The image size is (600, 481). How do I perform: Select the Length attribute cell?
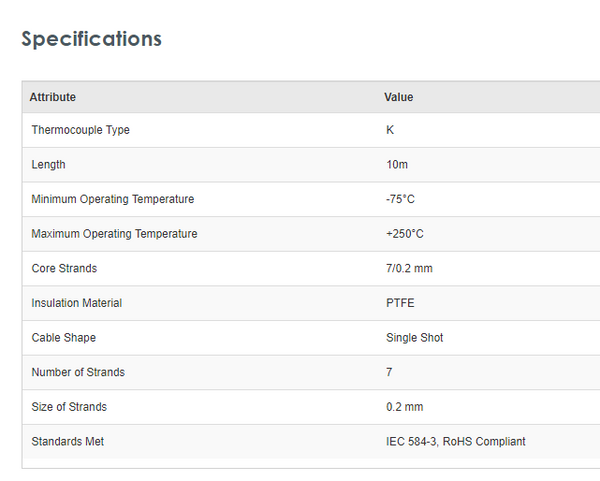(x=49, y=165)
